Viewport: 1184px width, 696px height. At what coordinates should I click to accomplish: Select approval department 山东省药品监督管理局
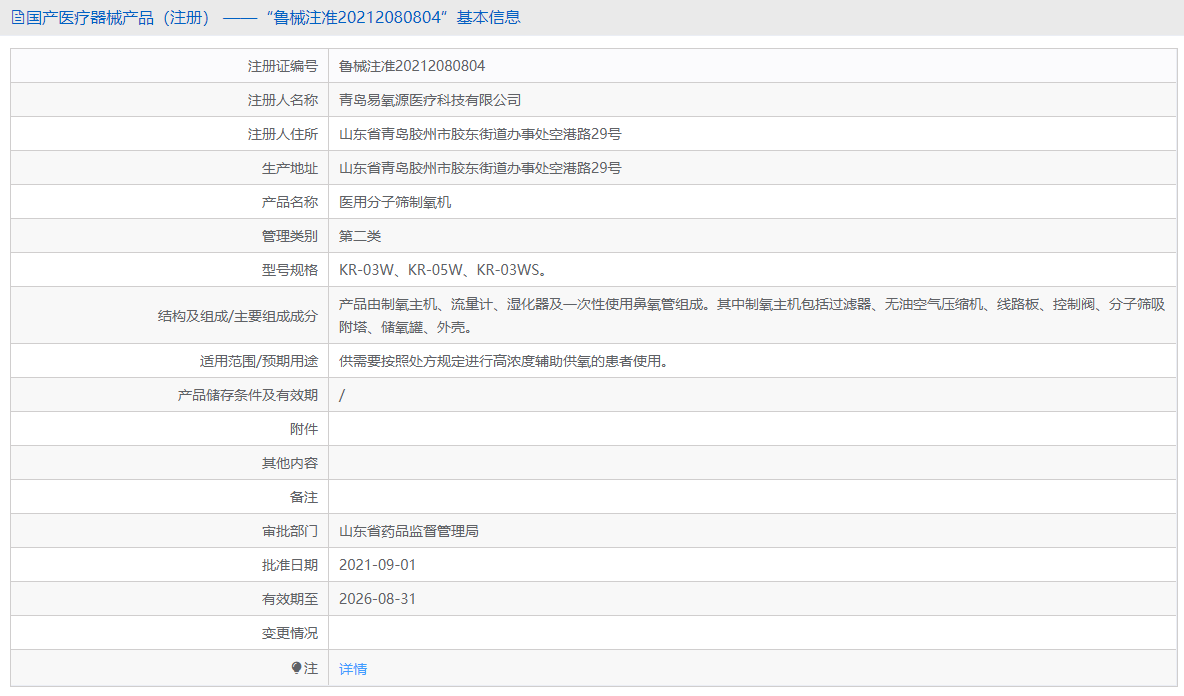click(409, 531)
